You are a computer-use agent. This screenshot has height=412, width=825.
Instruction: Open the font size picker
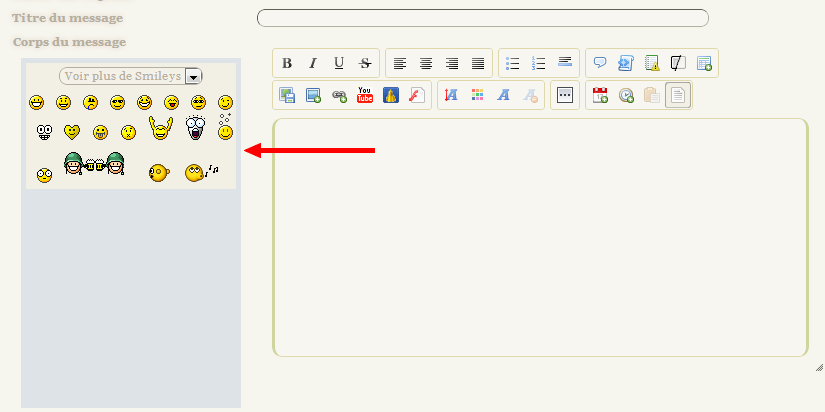pyautogui.click(x=451, y=95)
